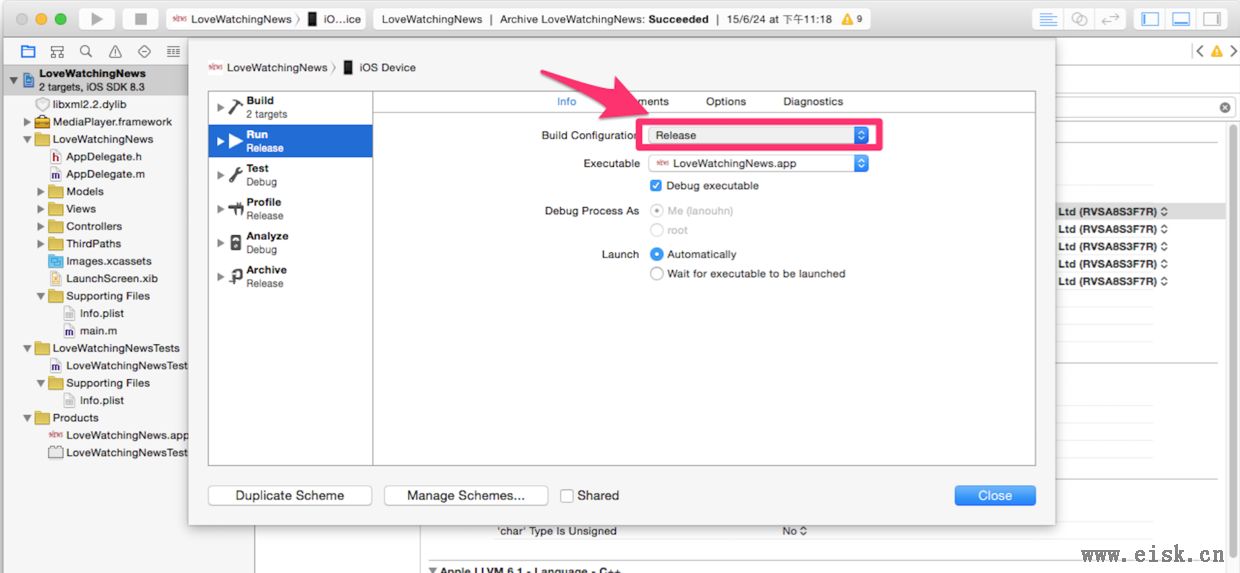Viewport: 1240px width, 573px height.
Task: Click LoveWatchingNews in the sheet breadcrumb
Action: 268,67
